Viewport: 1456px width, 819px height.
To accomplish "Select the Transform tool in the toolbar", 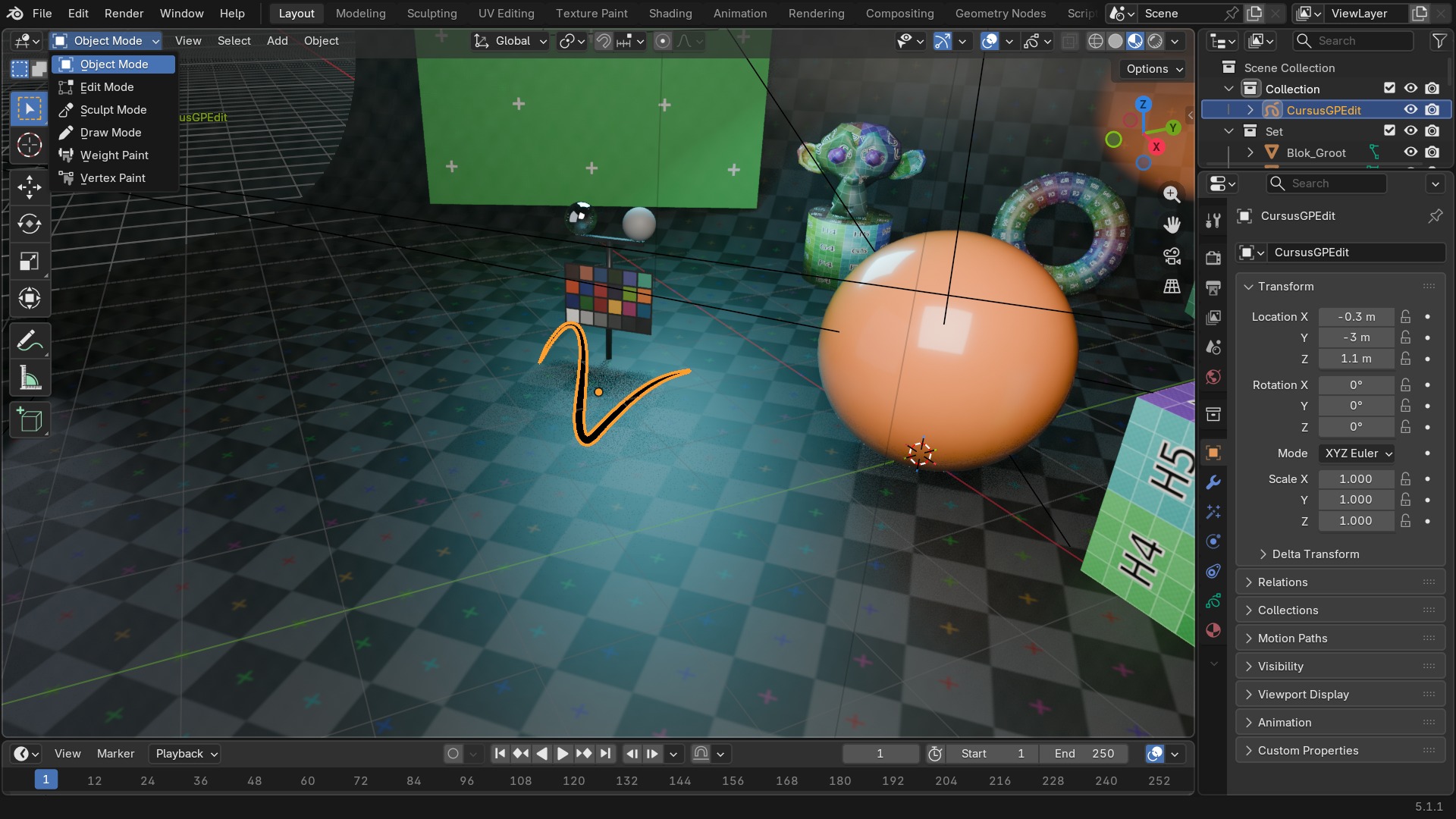I will (30, 299).
